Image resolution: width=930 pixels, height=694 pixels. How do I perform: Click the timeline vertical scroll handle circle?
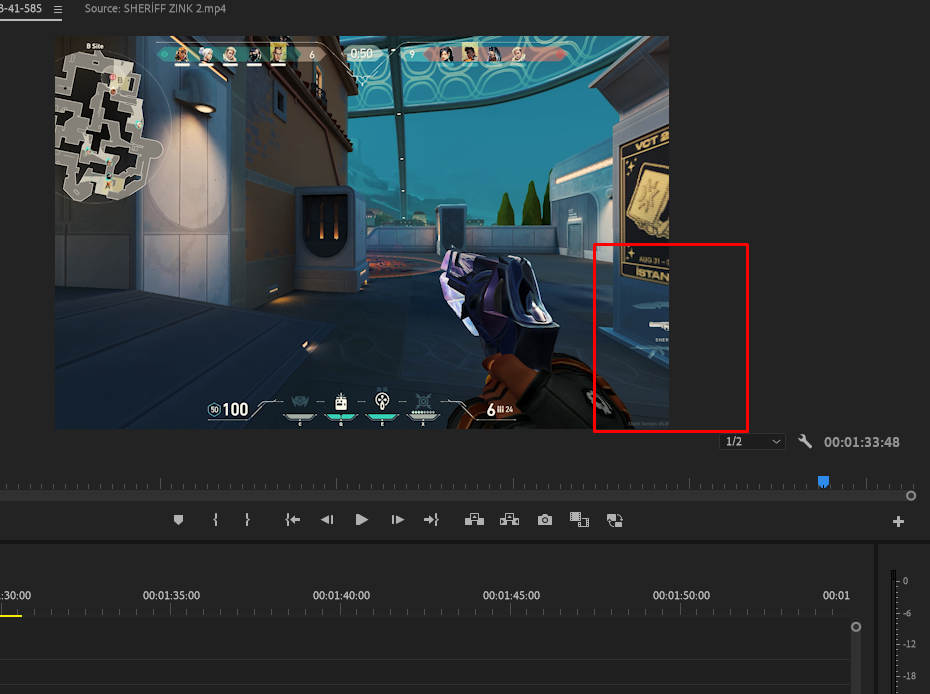(x=856, y=626)
